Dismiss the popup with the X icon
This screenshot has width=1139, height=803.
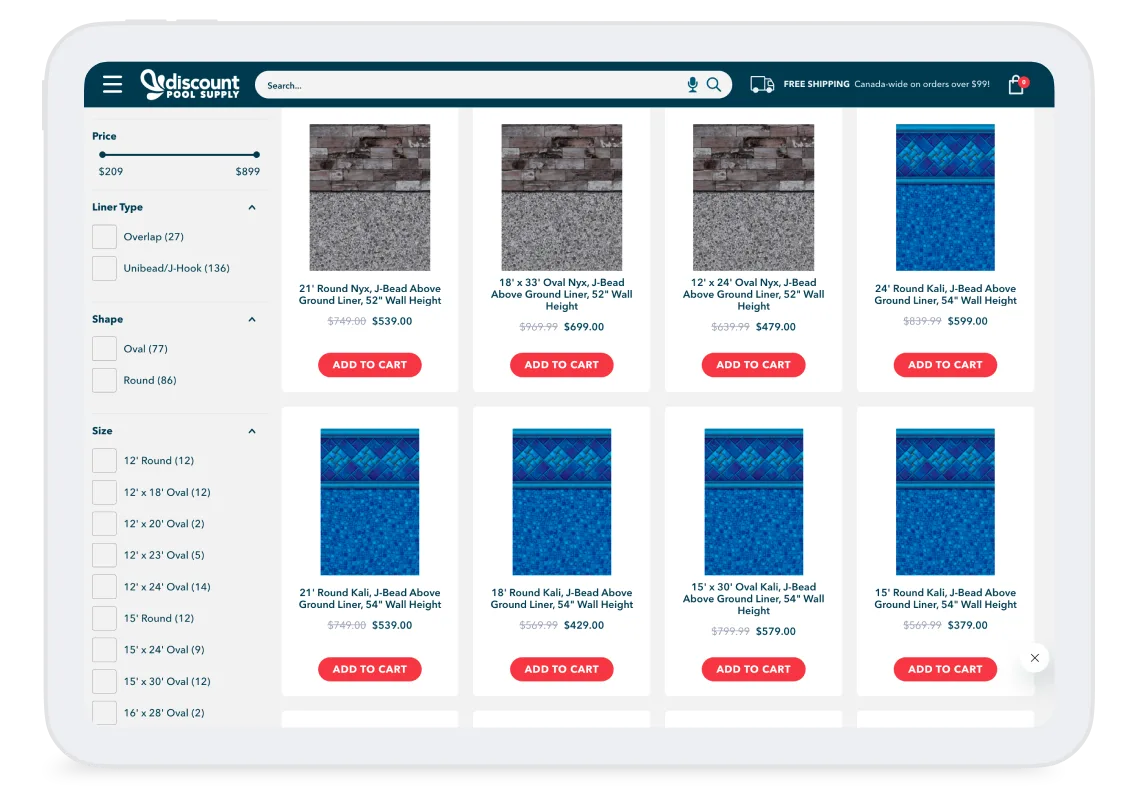tap(1034, 658)
